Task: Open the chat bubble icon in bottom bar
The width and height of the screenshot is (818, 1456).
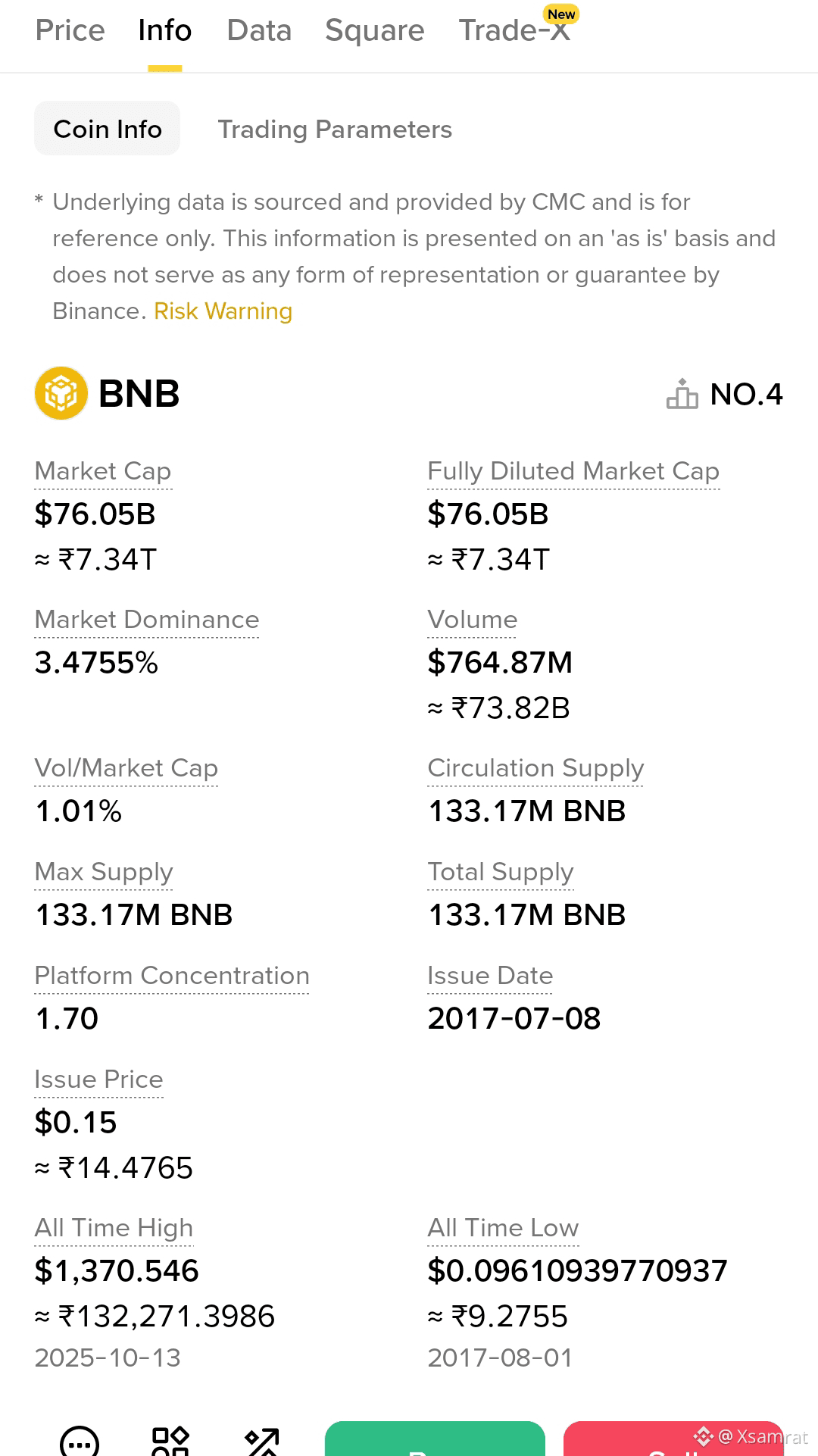Action: coord(80,1442)
